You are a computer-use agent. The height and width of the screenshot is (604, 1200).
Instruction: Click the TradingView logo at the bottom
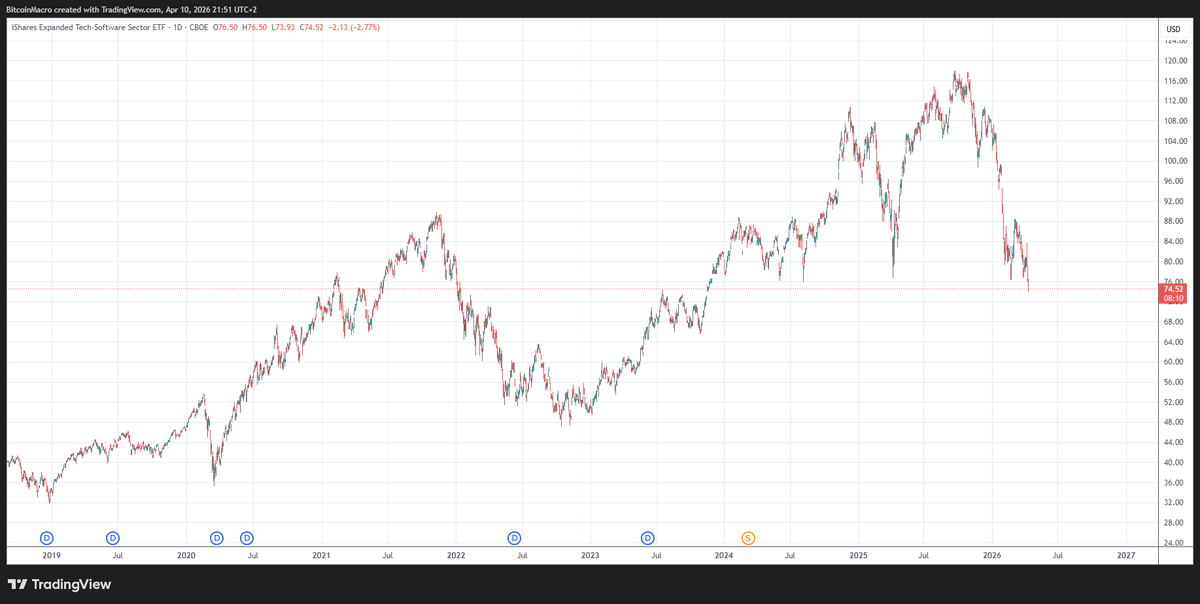pyautogui.click(x=59, y=584)
